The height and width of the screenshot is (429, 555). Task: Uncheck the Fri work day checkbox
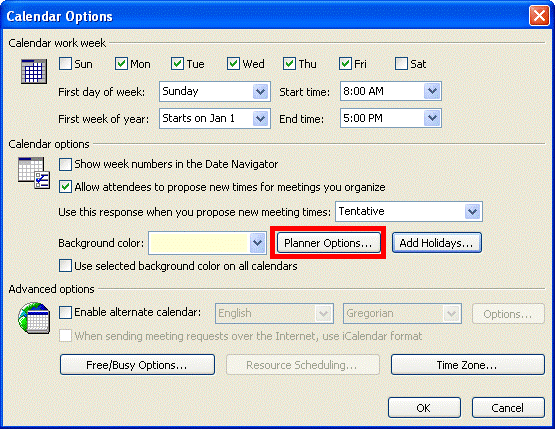coord(345,64)
